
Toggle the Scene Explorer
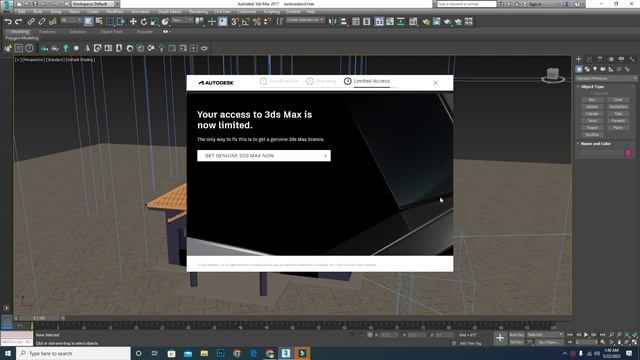tap(356, 22)
